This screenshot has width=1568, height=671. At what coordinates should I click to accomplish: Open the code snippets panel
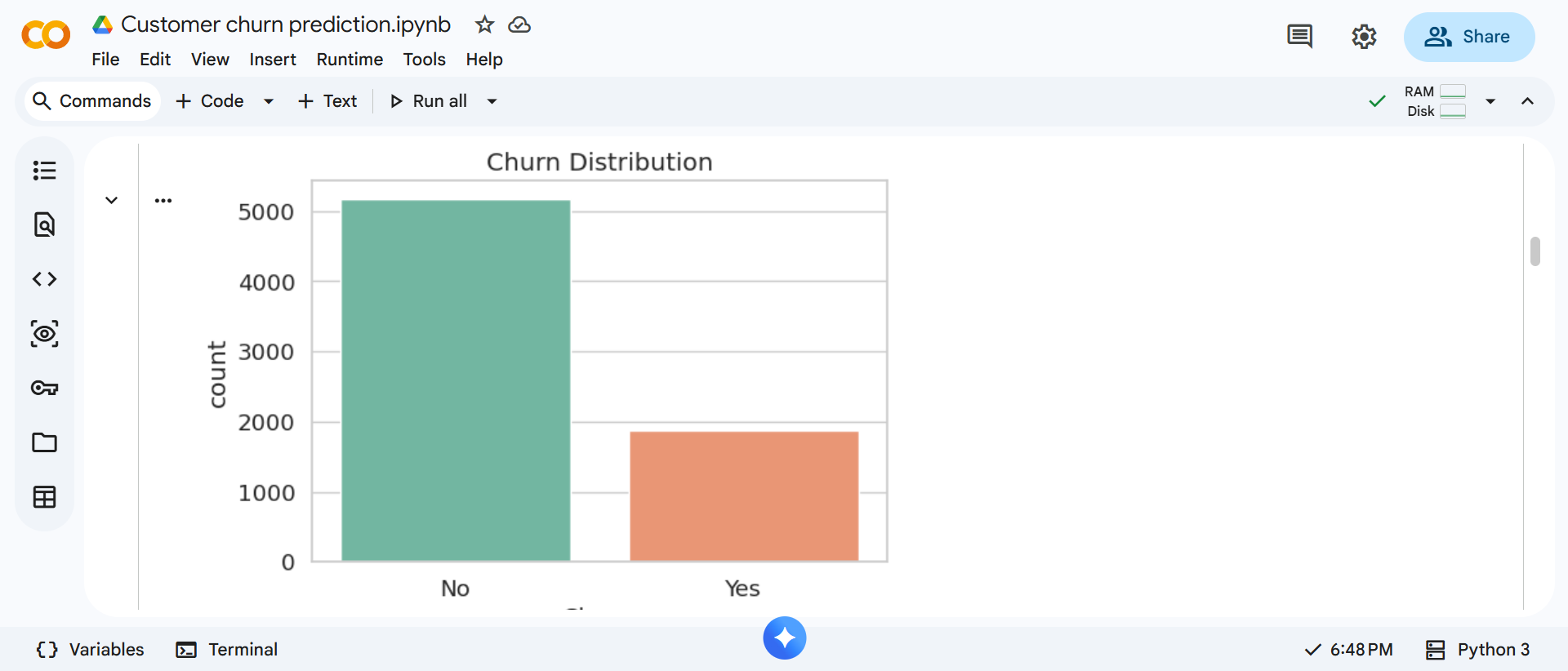(x=44, y=279)
